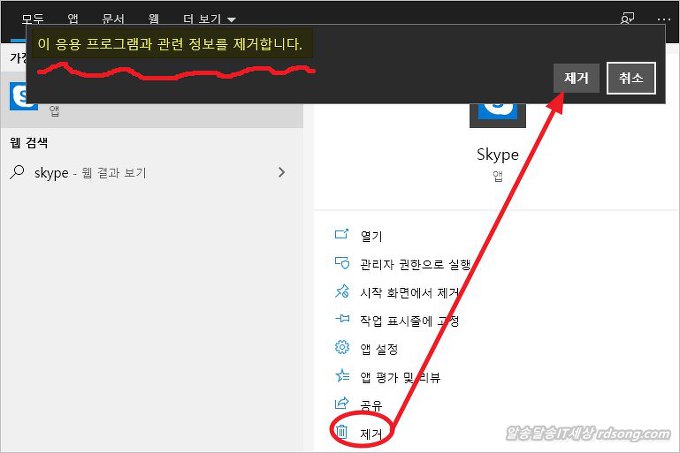
Task: Choose 열기 to open Skype
Action: point(371,236)
